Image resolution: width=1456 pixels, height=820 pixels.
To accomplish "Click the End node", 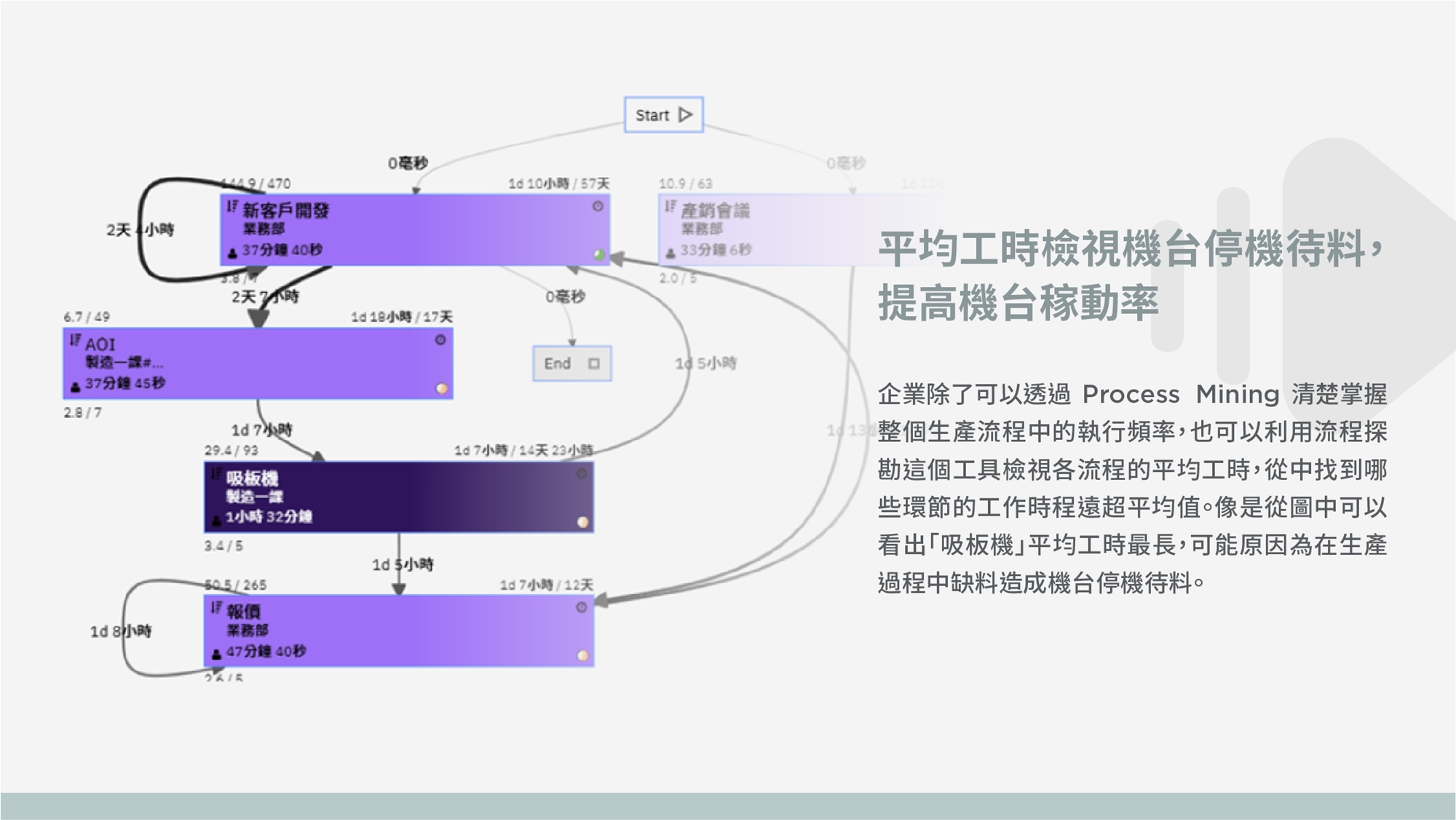I will pyautogui.click(x=571, y=363).
